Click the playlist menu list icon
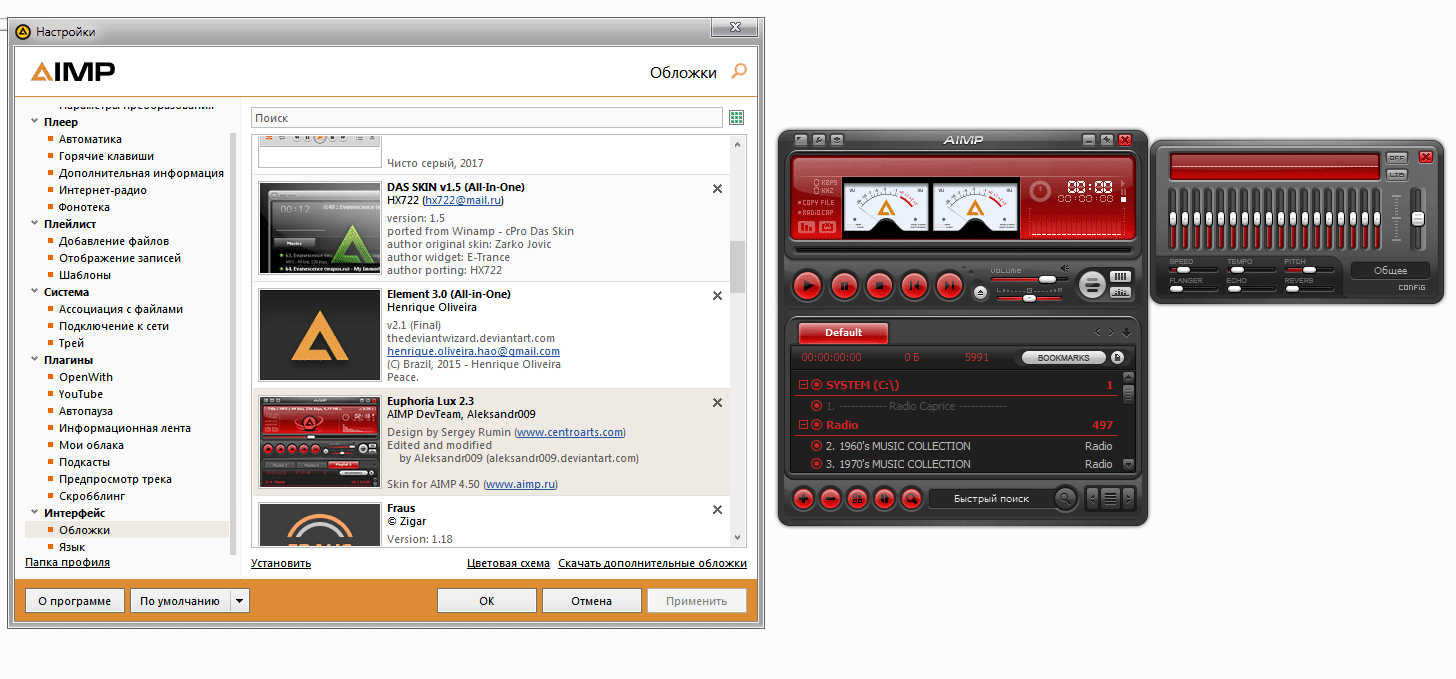 tap(1110, 498)
